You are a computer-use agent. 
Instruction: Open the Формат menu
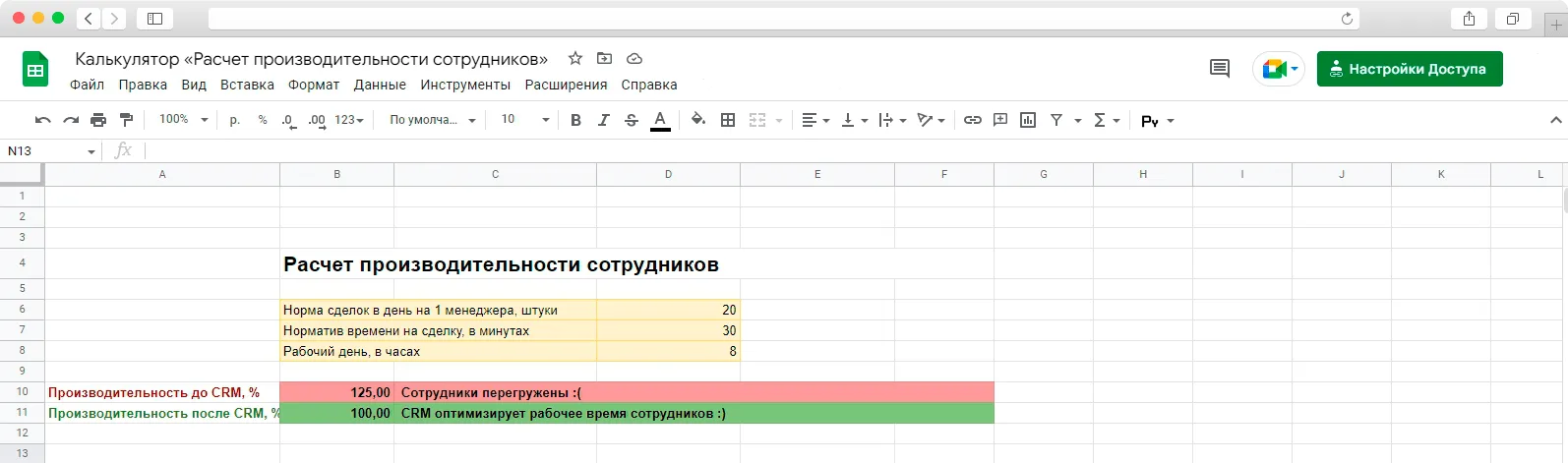(314, 85)
